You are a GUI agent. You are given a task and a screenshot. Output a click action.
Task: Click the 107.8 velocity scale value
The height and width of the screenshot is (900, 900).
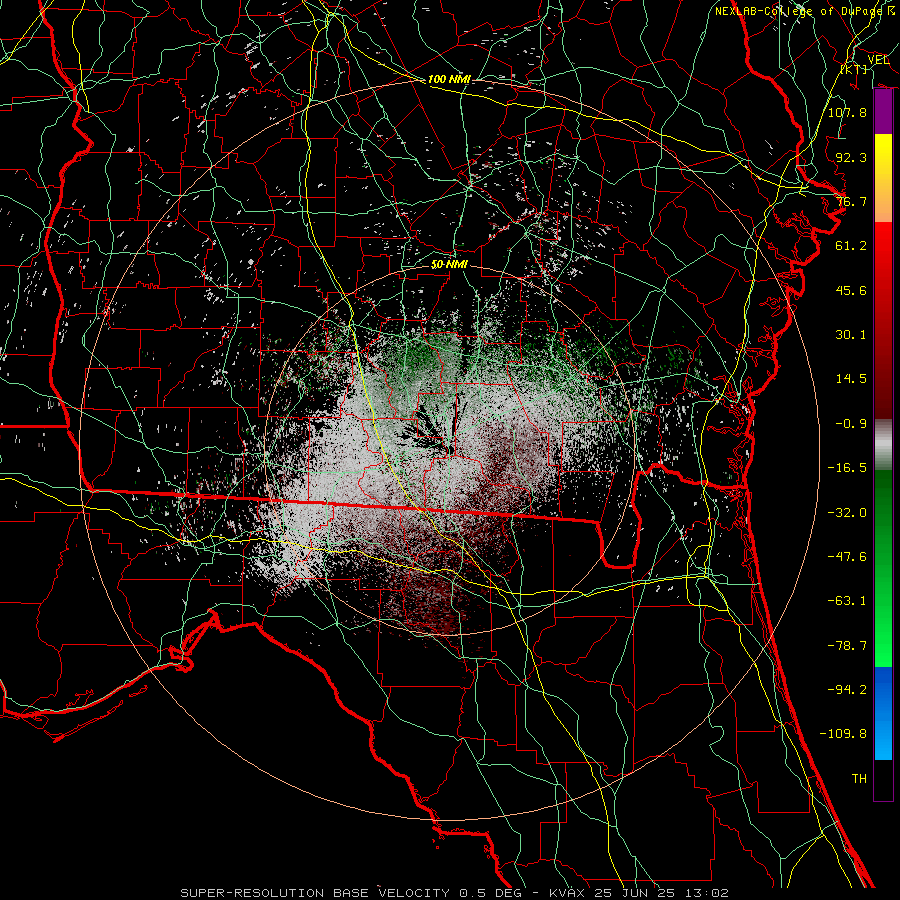coord(847,112)
